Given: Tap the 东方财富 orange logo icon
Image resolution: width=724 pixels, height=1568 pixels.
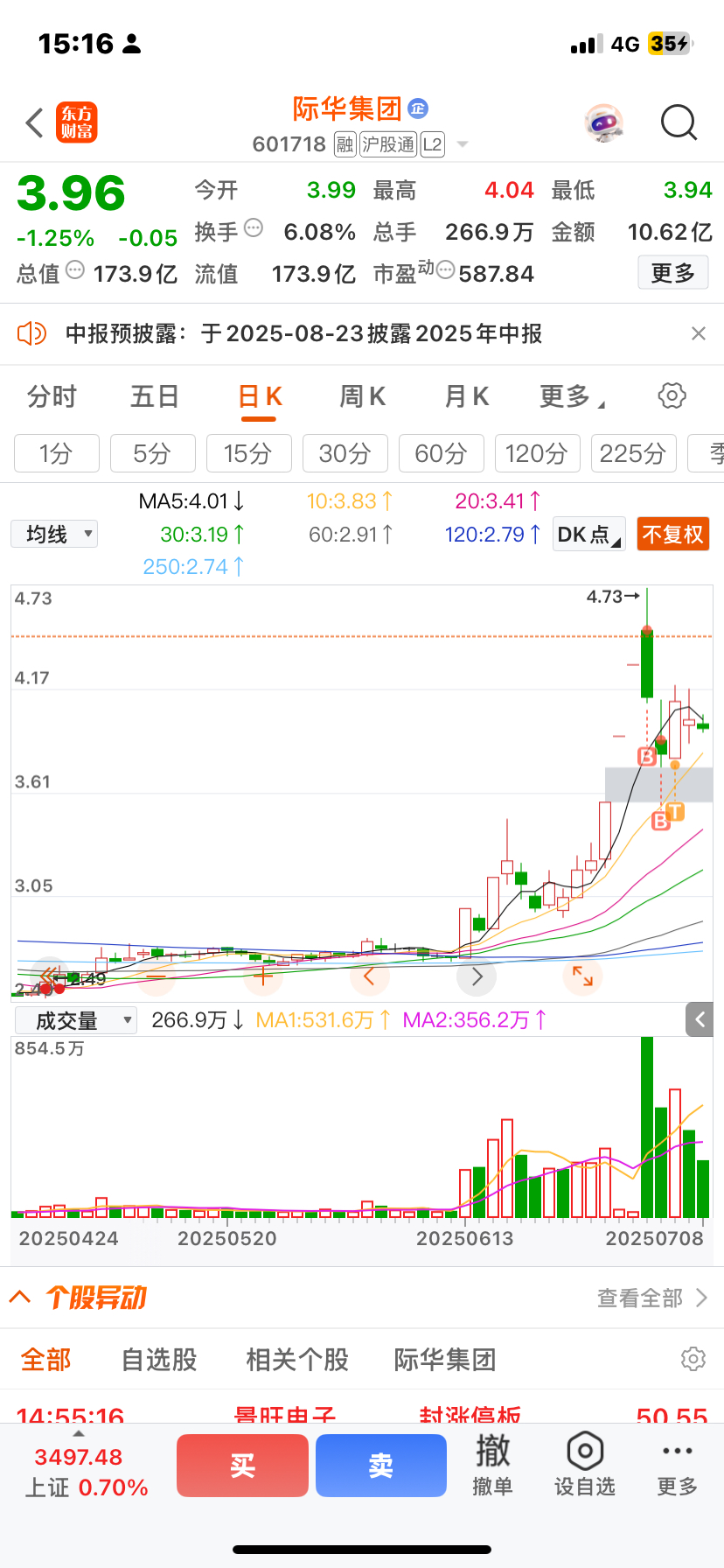Looking at the screenshot, I should click(x=77, y=122).
